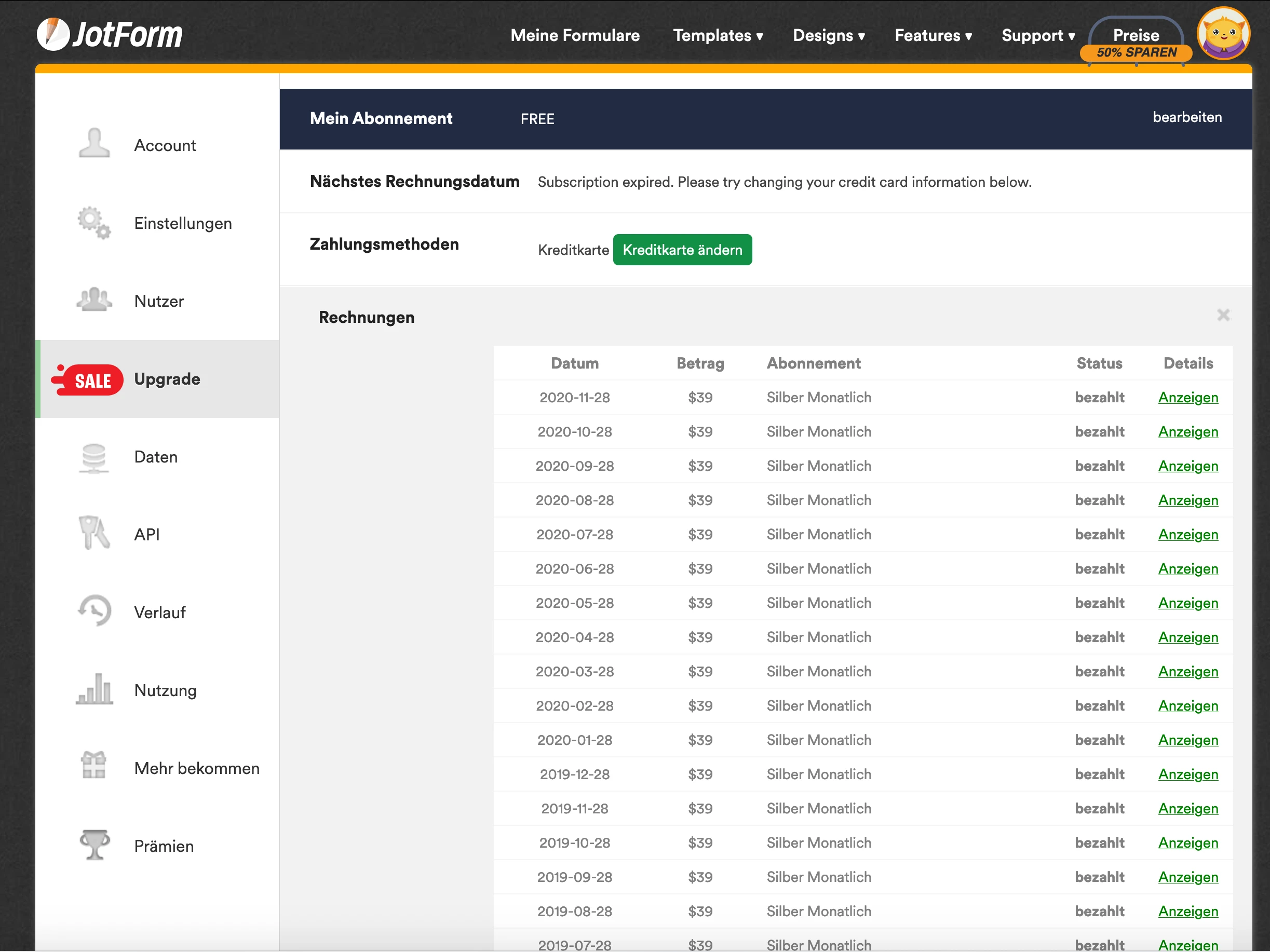Open Daten via the database icon
The image size is (1270, 952).
tap(93, 457)
